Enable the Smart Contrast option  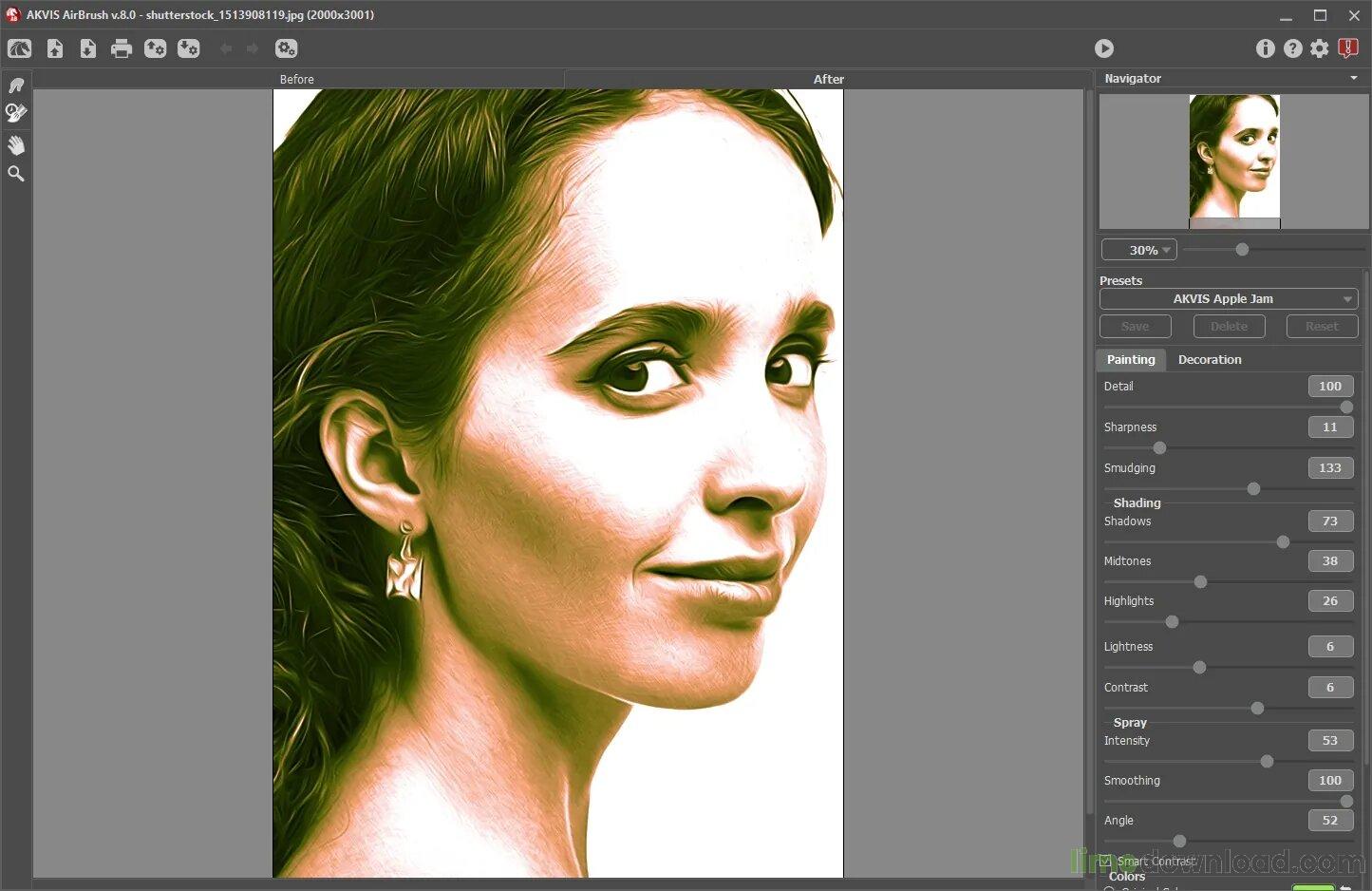(x=1104, y=862)
